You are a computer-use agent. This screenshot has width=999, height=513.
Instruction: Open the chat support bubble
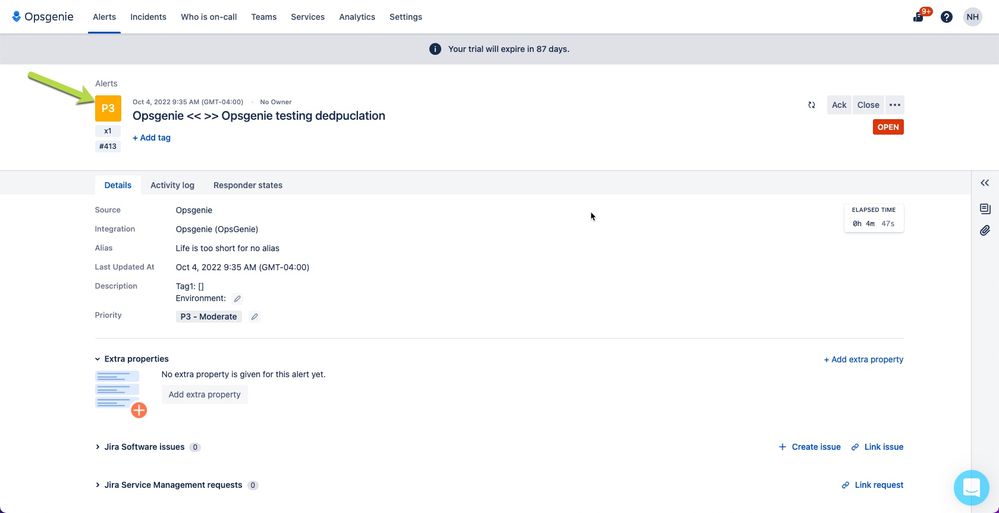(972, 488)
